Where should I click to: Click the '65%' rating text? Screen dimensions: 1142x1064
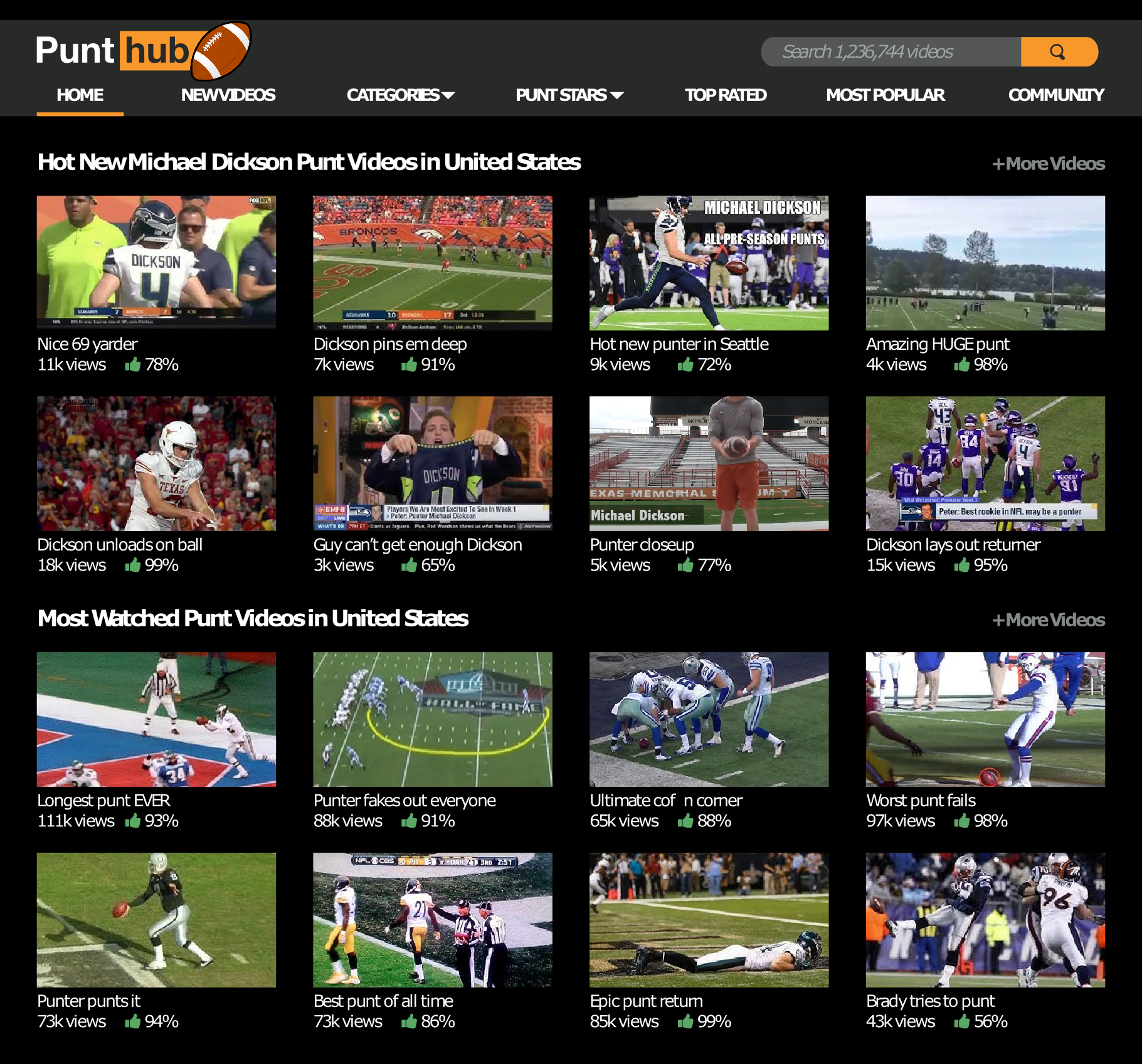point(438,565)
